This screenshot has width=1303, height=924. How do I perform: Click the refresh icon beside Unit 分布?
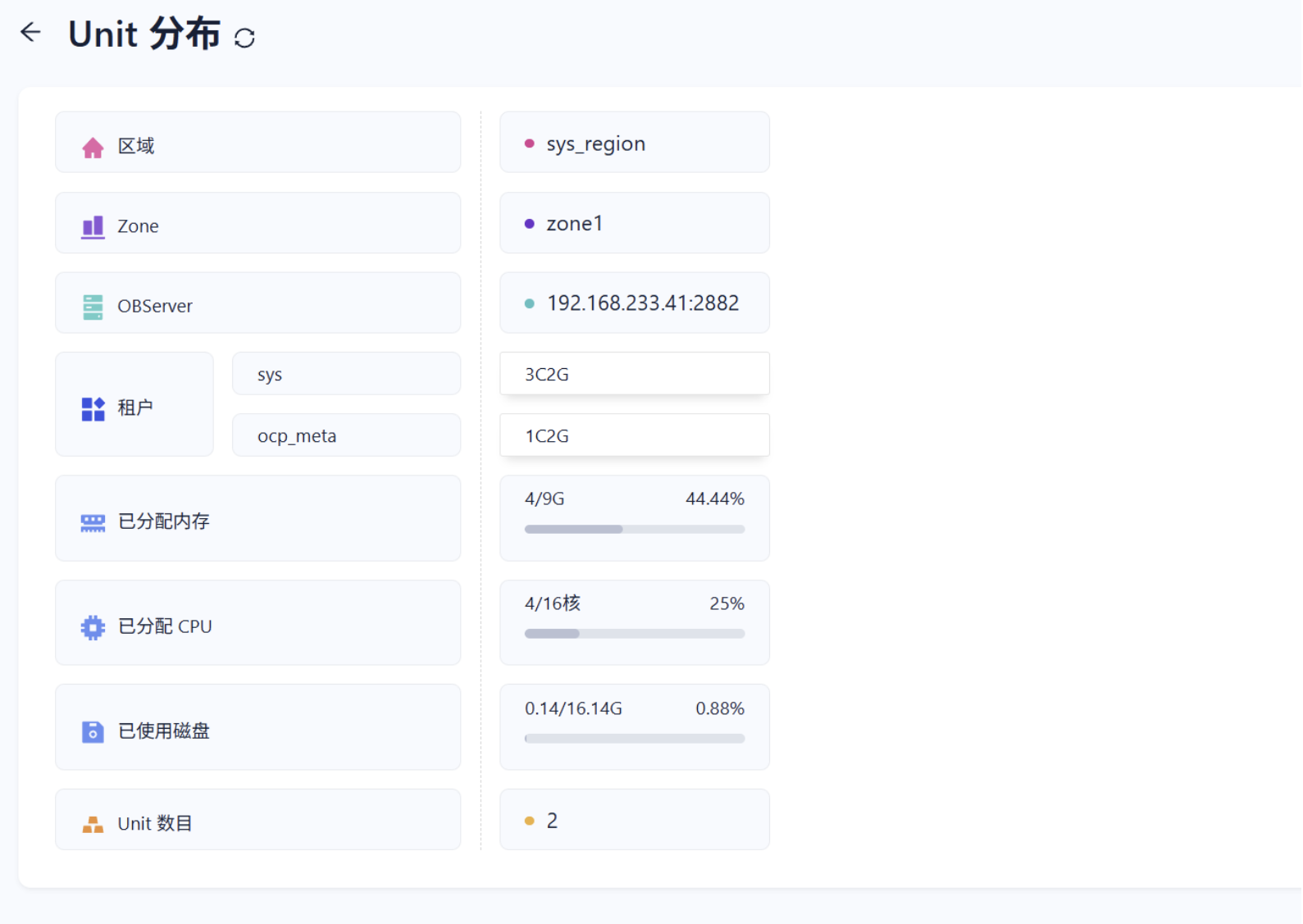pyautogui.click(x=244, y=38)
